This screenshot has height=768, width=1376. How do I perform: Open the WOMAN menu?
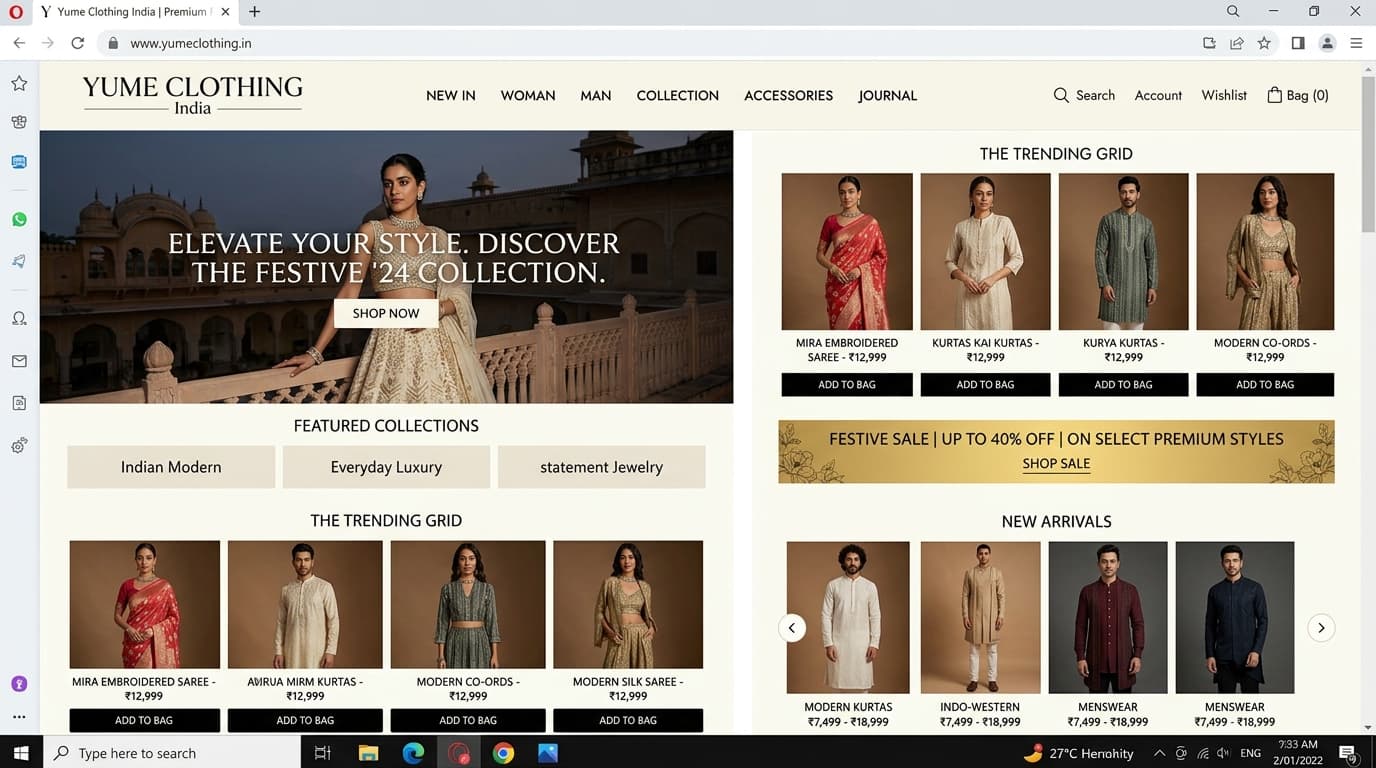pyautogui.click(x=528, y=96)
